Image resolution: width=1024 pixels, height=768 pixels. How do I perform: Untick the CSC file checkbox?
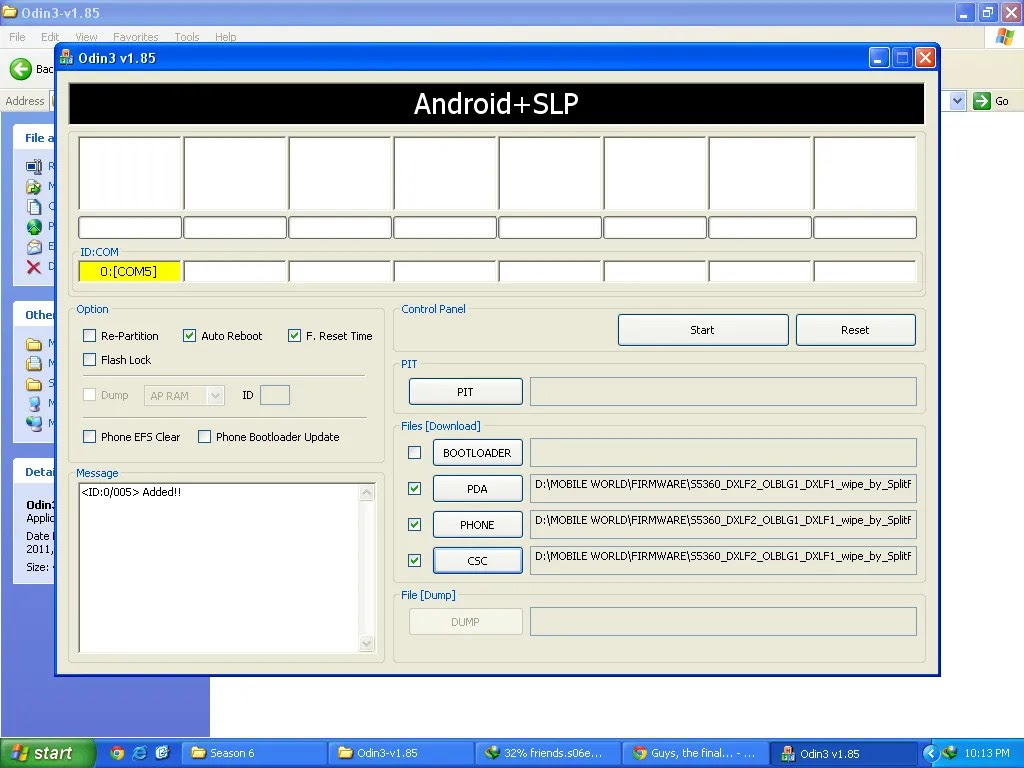[x=415, y=560]
